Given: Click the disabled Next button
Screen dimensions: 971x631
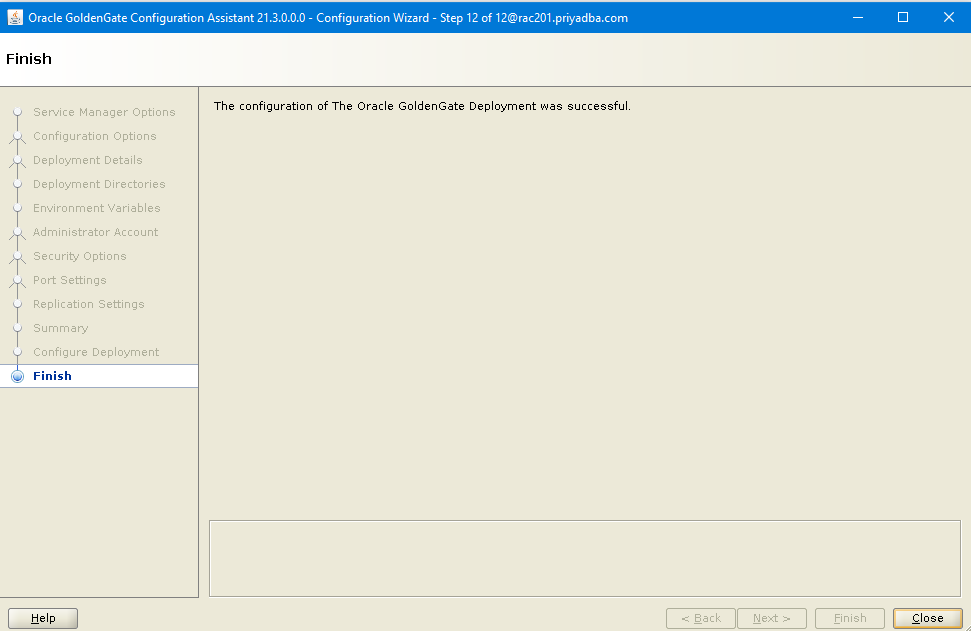Looking at the screenshot, I should click(x=772, y=618).
